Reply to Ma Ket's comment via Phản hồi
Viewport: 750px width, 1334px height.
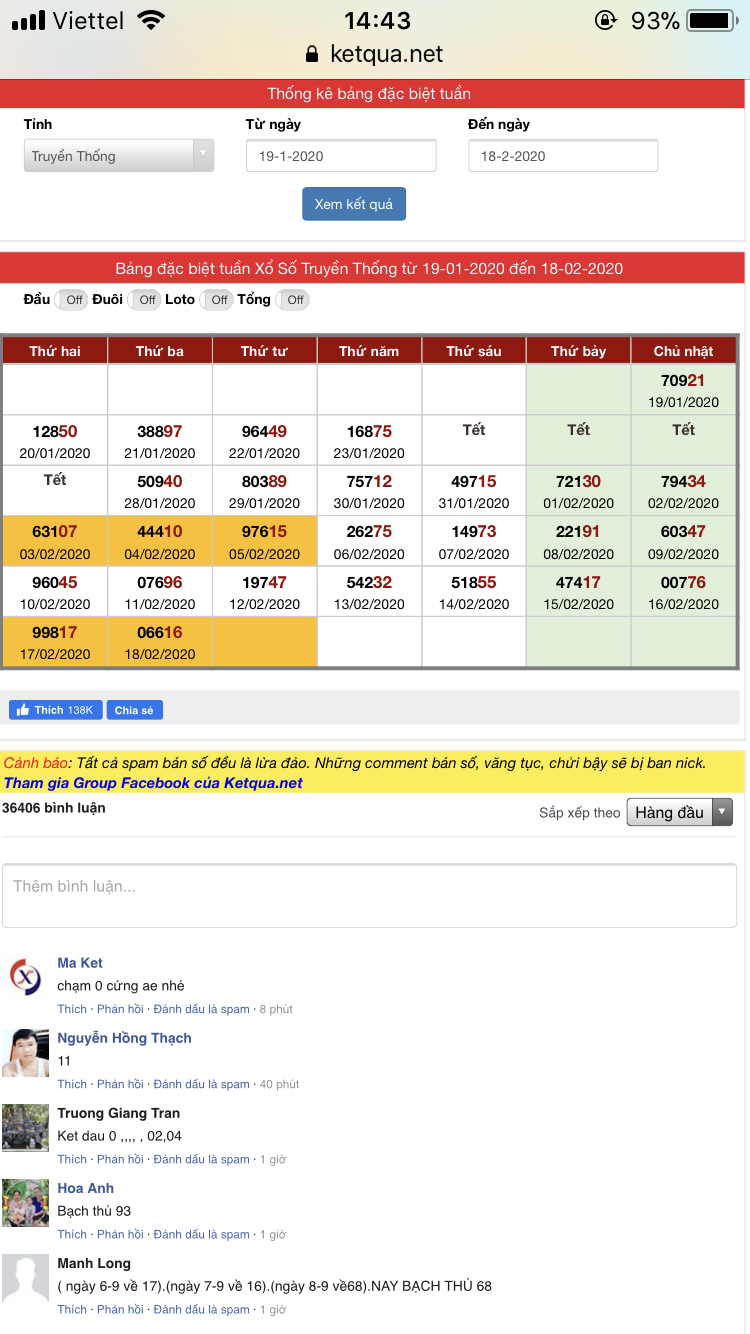[120, 1009]
